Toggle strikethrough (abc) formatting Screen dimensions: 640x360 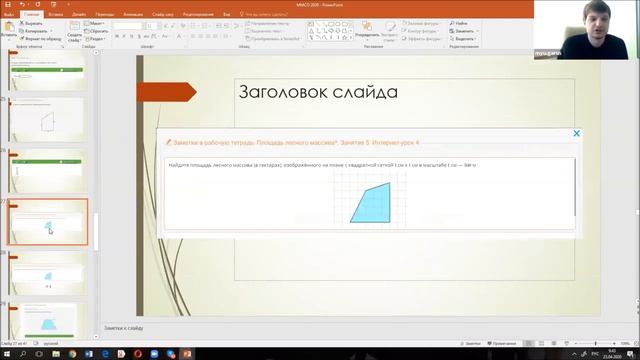pyautogui.click(x=146, y=36)
